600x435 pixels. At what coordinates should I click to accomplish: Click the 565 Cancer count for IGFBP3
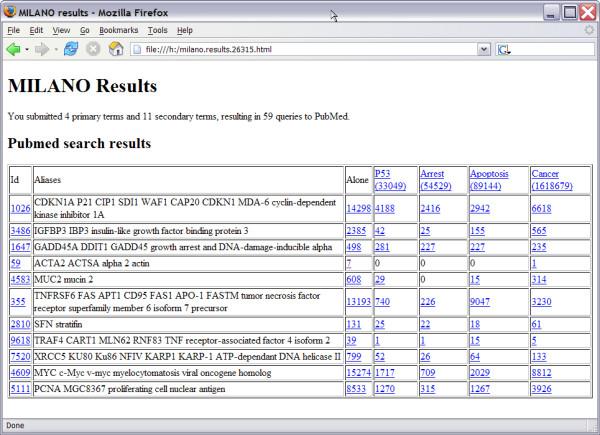click(539, 231)
